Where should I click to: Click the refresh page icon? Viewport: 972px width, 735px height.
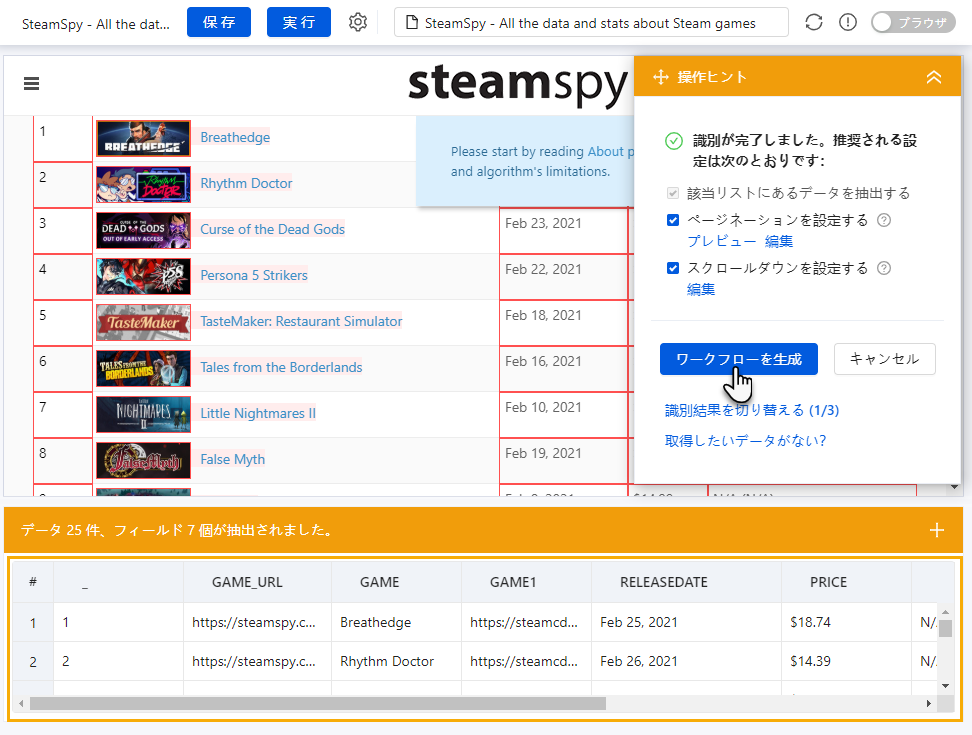(813, 23)
